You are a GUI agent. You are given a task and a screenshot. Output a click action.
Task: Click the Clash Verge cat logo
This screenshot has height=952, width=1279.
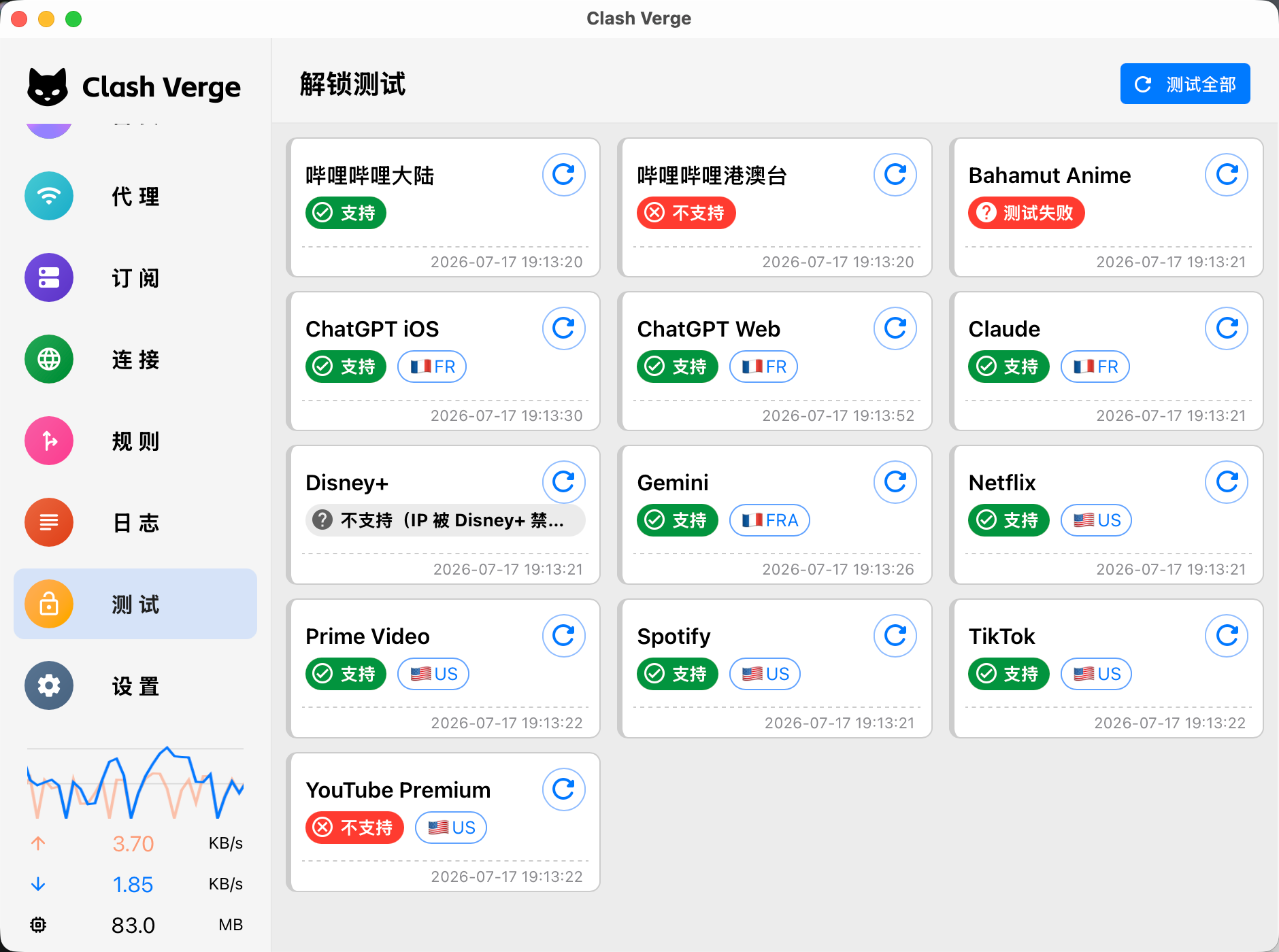(x=48, y=87)
